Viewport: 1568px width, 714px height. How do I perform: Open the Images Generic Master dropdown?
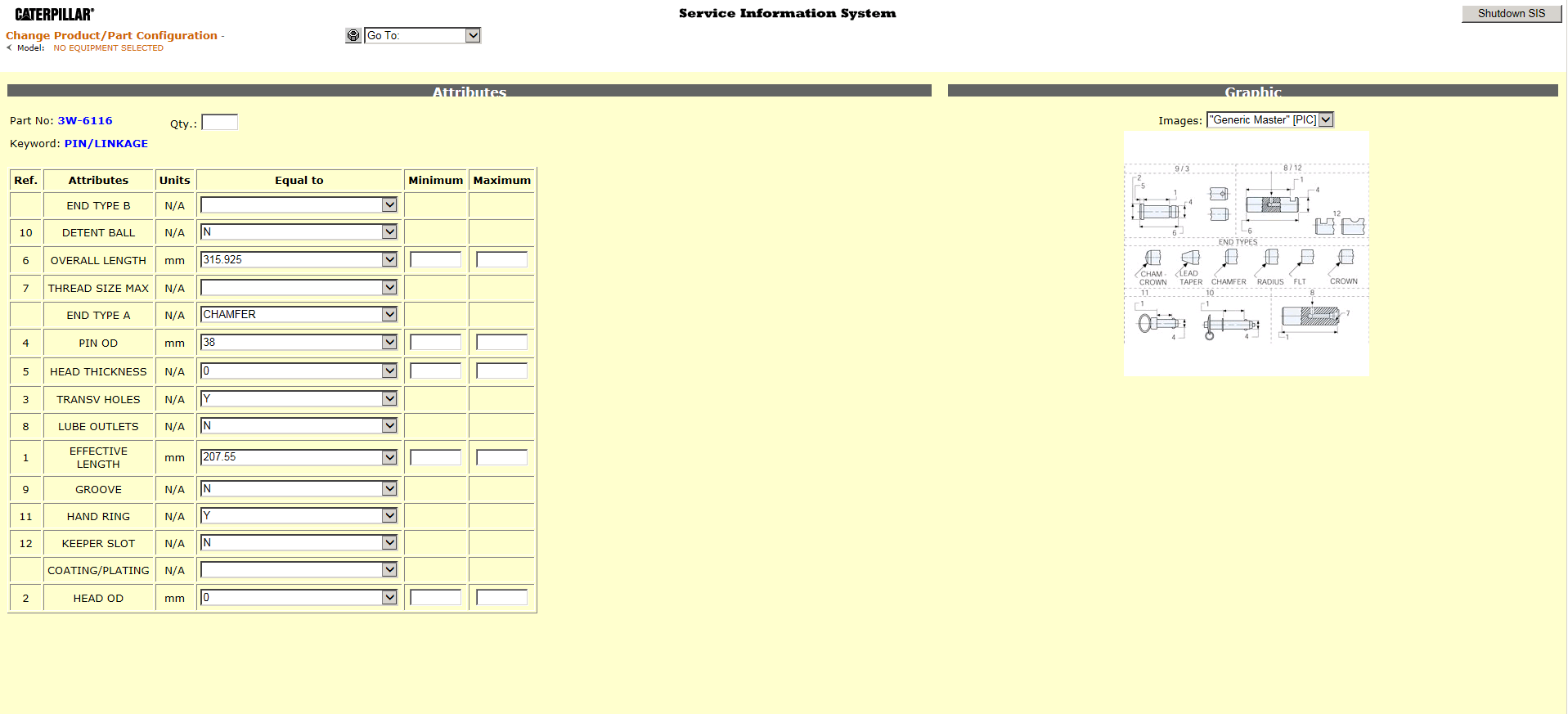1270,119
